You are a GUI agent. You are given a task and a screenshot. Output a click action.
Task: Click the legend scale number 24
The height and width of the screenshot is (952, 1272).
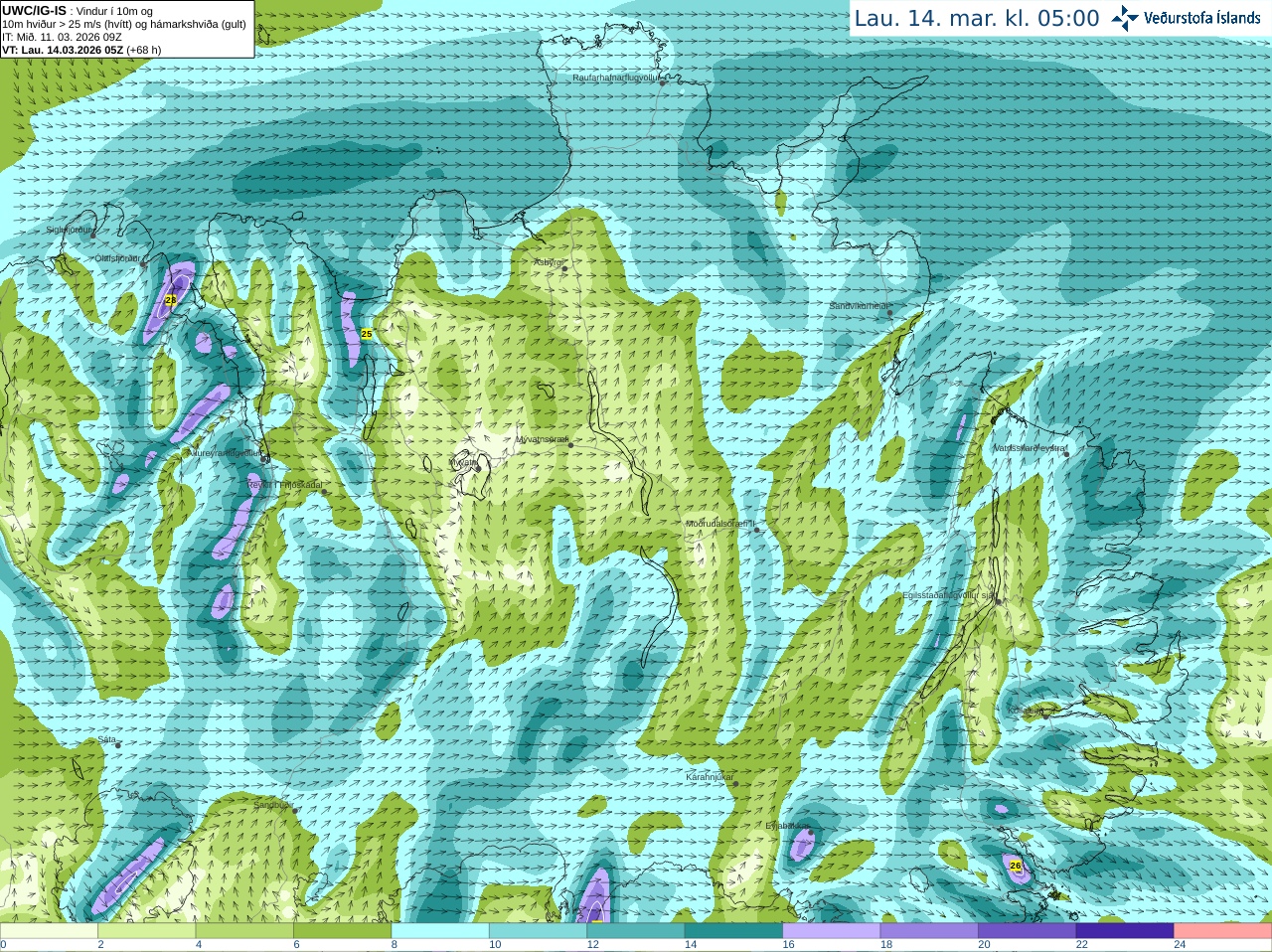[1180, 945]
